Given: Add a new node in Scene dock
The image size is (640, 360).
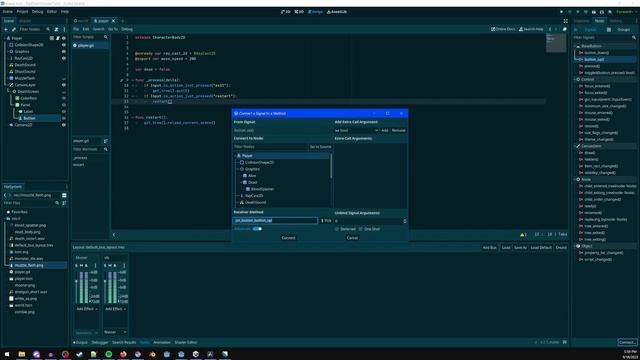Looking at the screenshot, I should click(6, 29).
